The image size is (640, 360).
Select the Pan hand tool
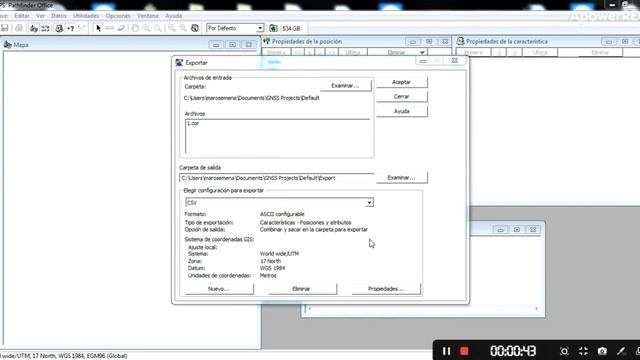[x=135, y=28]
